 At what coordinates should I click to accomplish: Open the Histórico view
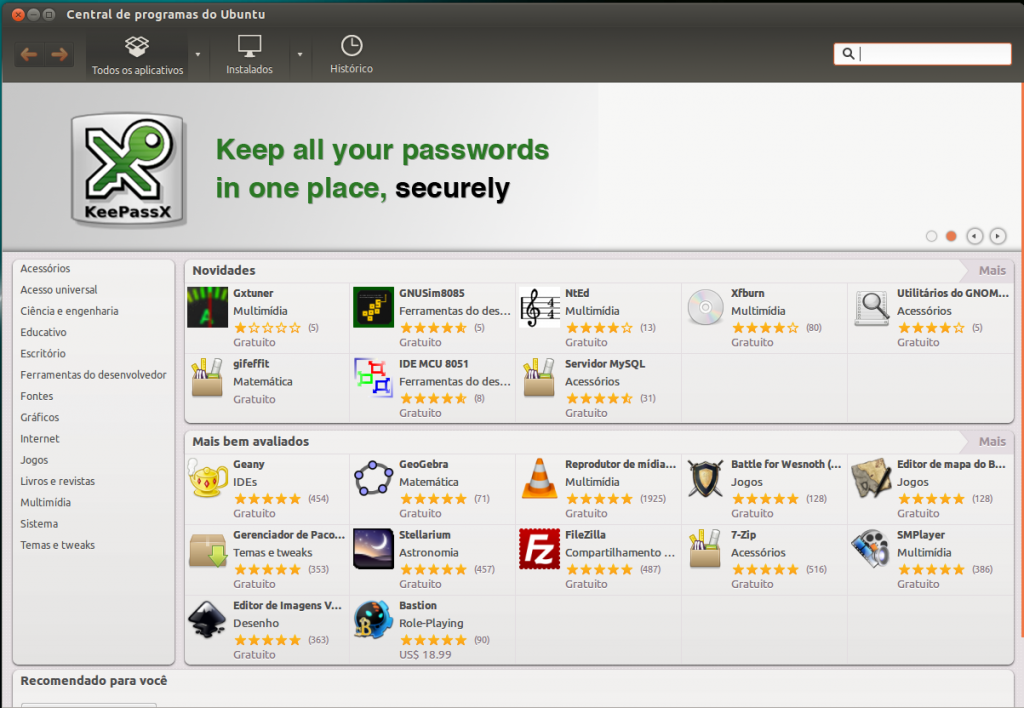[x=351, y=55]
